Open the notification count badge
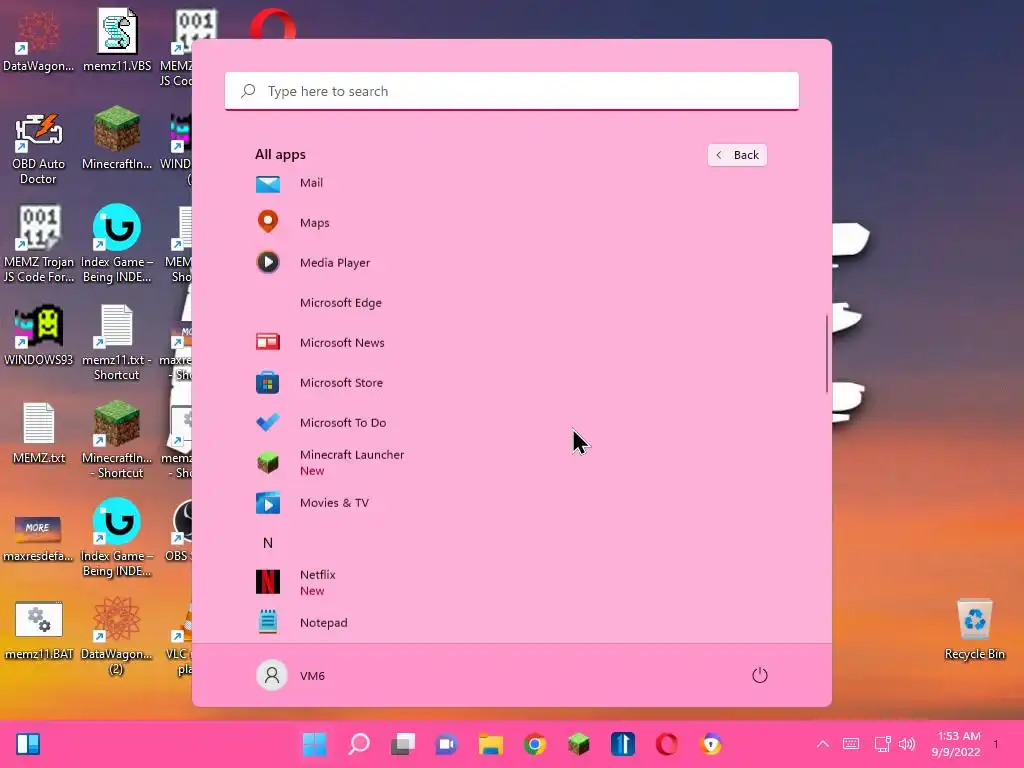The width and height of the screenshot is (1024, 768). (996, 744)
